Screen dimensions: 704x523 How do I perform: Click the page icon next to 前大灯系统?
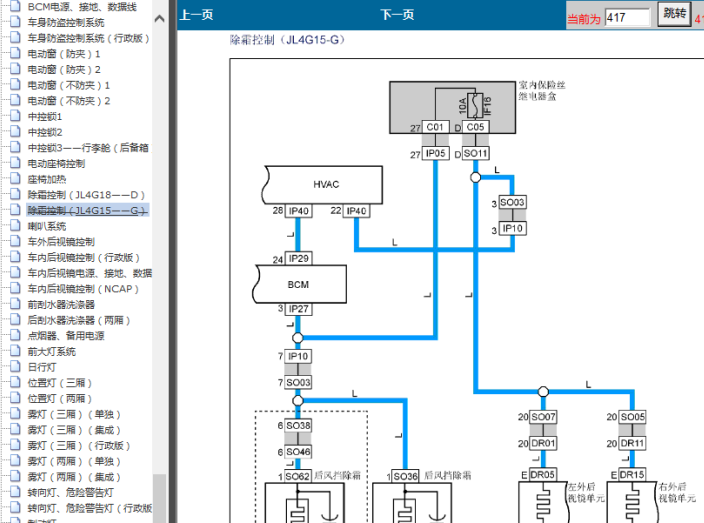coord(15,351)
